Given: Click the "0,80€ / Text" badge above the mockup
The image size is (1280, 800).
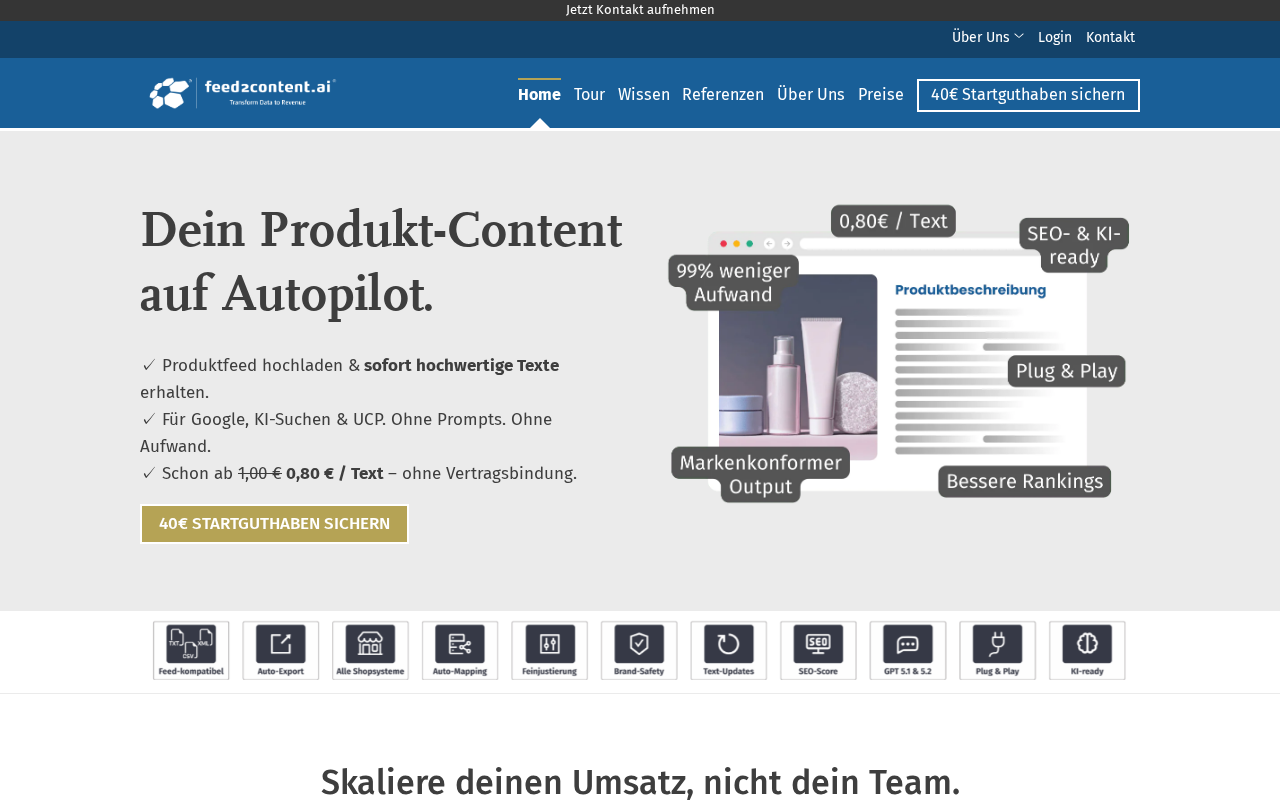Looking at the screenshot, I should coord(893,221).
